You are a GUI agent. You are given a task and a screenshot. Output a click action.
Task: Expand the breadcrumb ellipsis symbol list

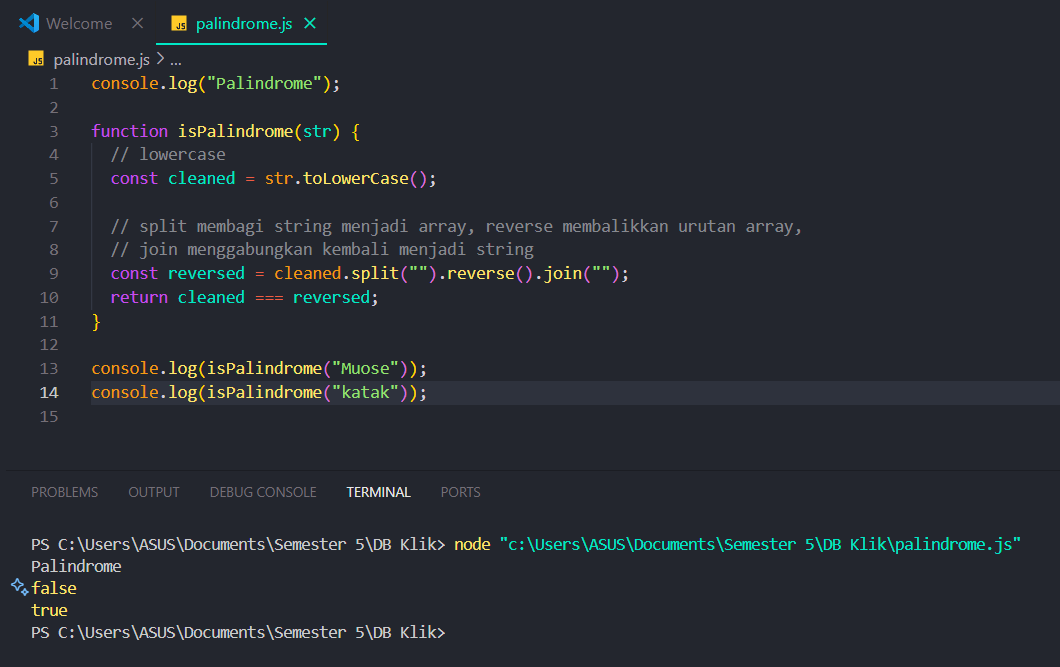pyautogui.click(x=176, y=59)
